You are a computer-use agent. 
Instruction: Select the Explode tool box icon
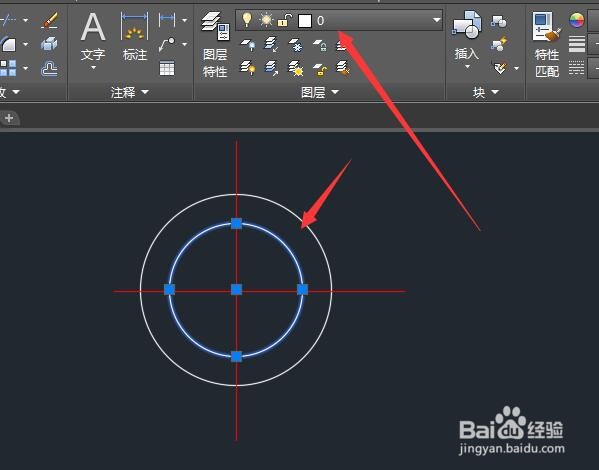pos(49,44)
